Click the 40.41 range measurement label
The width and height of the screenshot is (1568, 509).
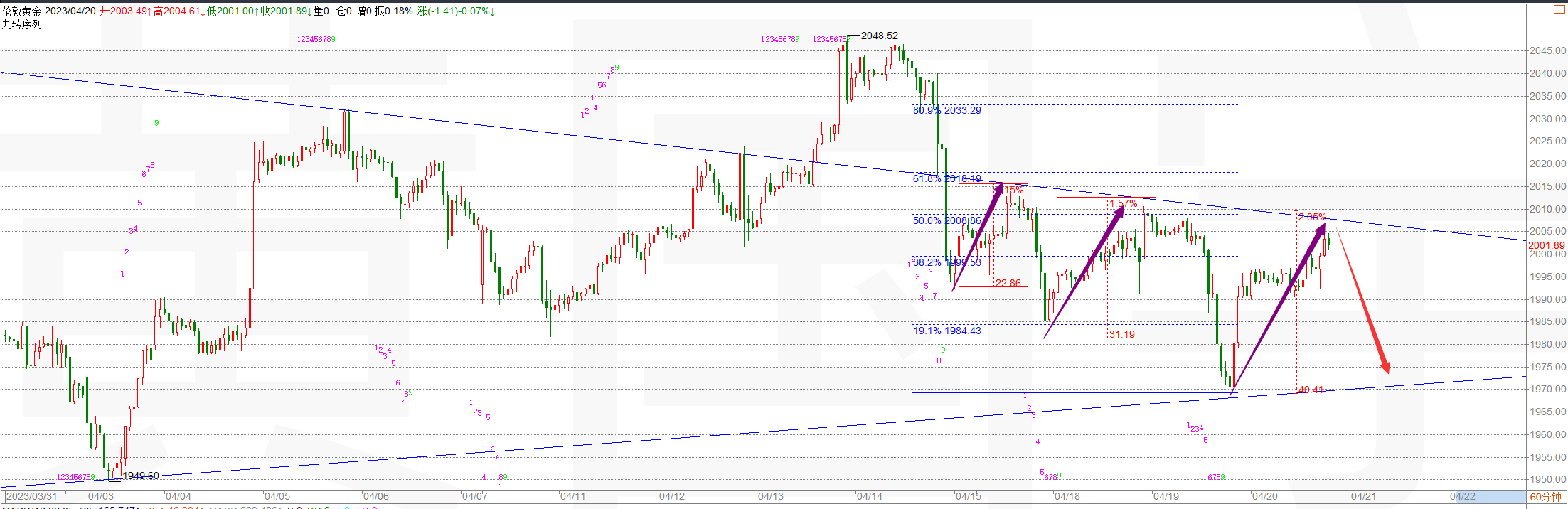1311,390
